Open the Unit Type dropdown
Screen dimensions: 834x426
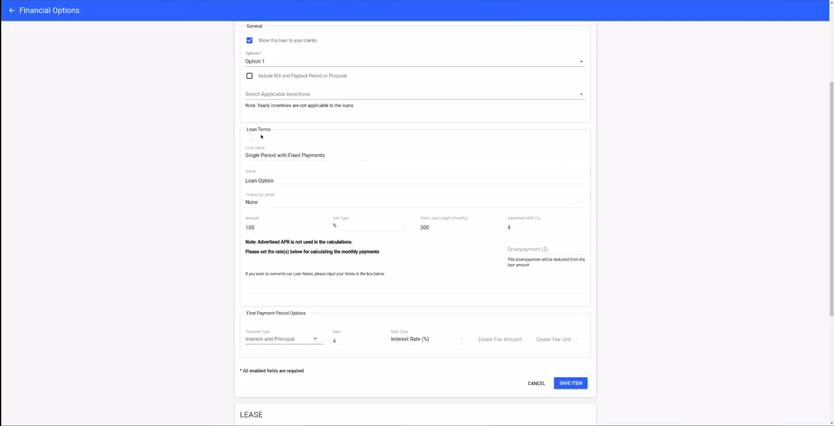(369, 226)
